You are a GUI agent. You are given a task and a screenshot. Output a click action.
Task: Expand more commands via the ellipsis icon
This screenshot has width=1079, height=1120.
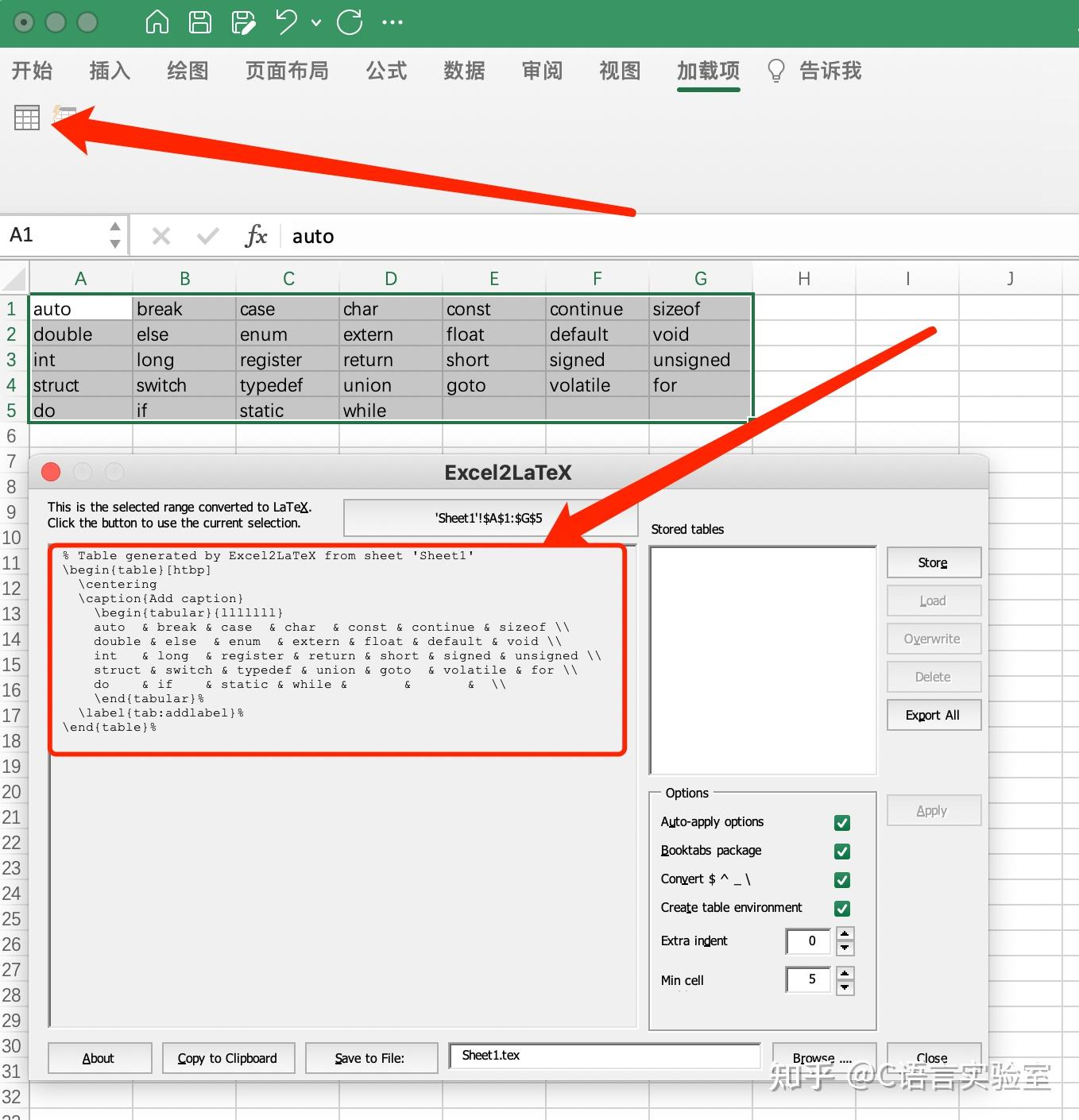[x=393, y=22]
